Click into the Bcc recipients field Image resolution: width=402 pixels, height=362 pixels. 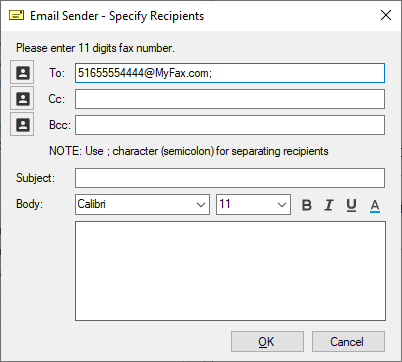coord(230,125)
